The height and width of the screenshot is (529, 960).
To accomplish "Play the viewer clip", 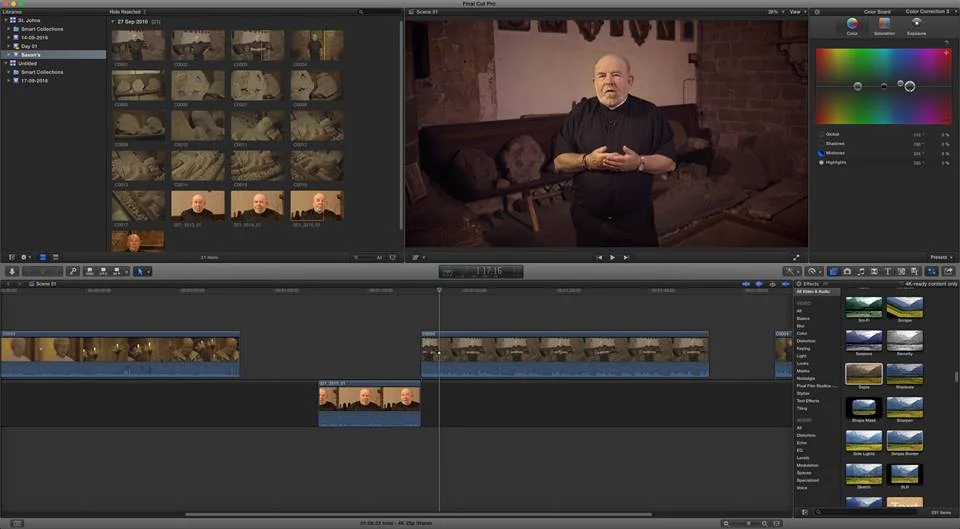I will (612, 258).
